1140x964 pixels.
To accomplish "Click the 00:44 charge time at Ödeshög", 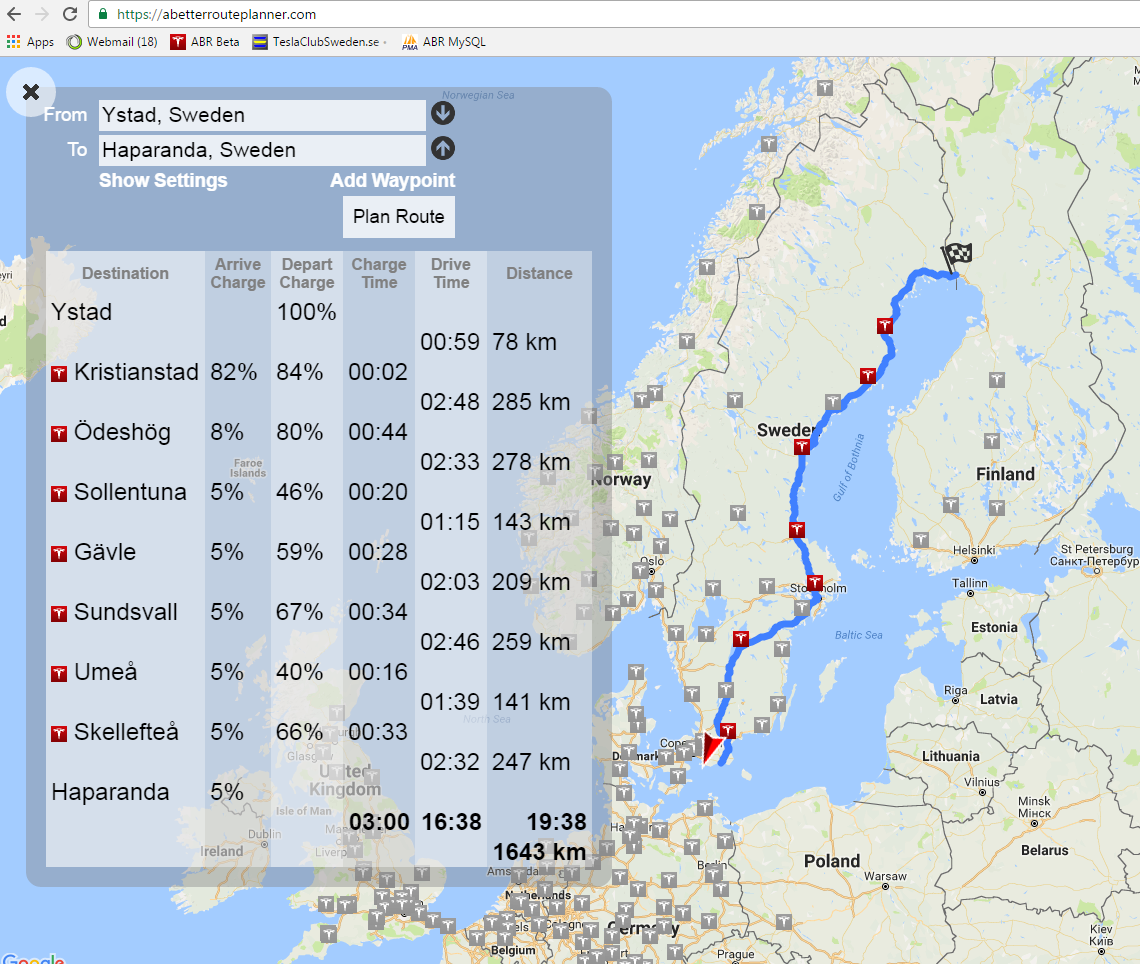I will coord(377,432).
